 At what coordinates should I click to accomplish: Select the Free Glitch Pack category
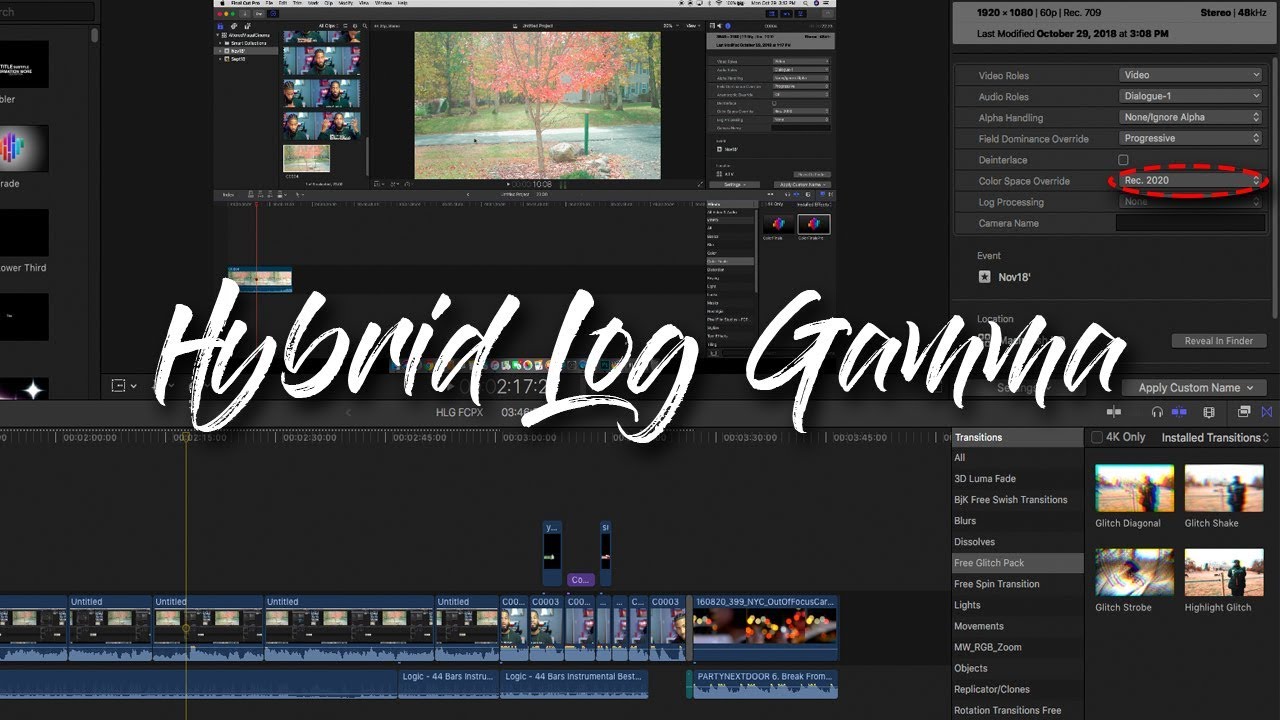pyautogui.click(x=1017, y=563)
